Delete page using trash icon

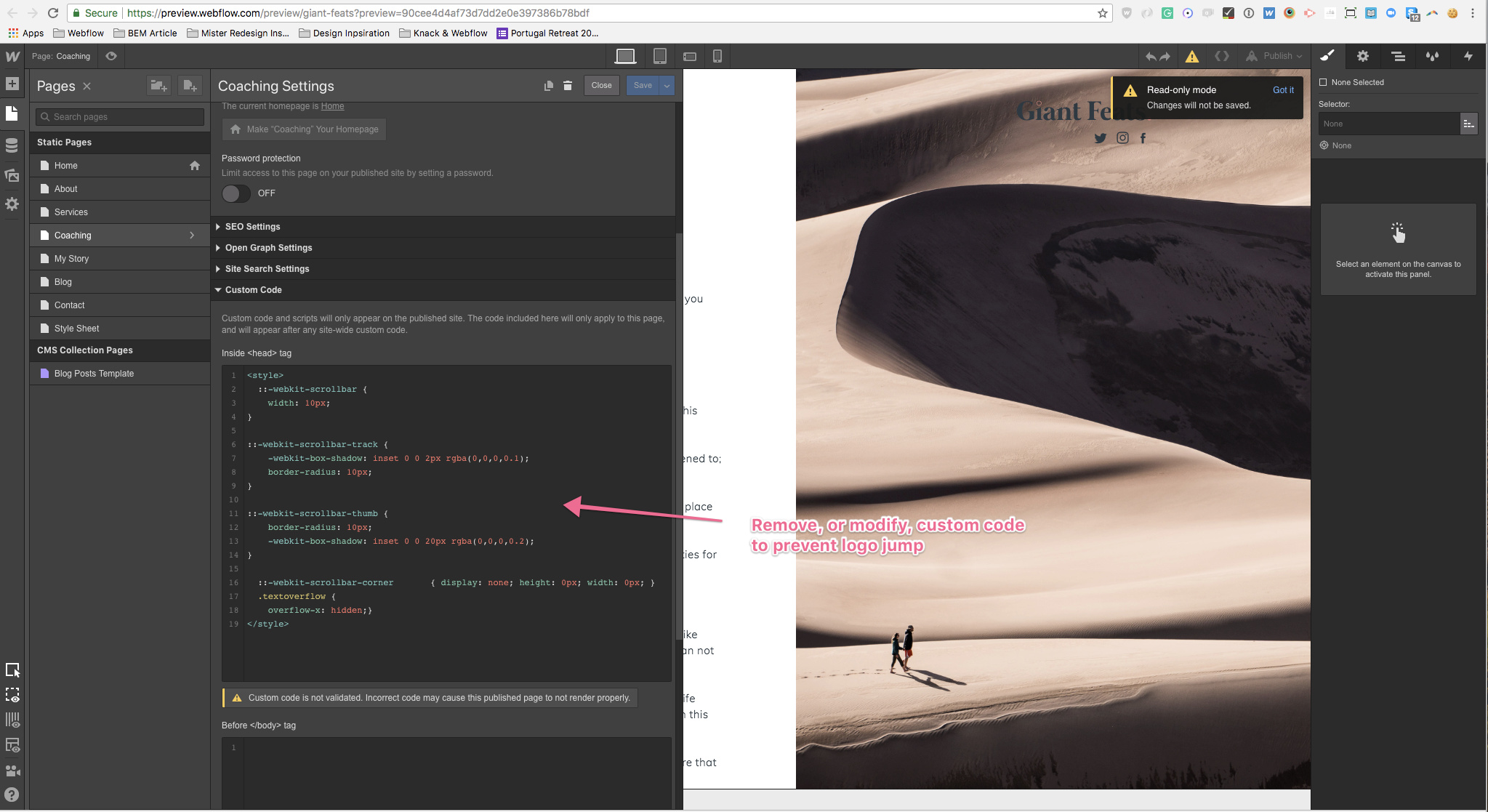568,86
